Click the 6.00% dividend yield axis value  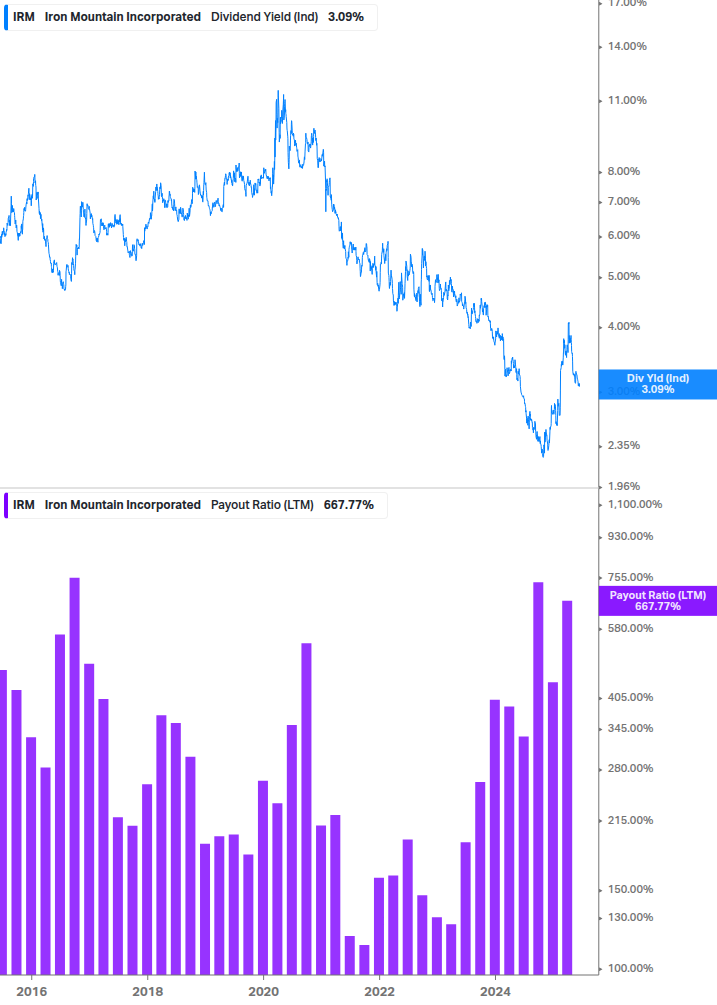623,235
